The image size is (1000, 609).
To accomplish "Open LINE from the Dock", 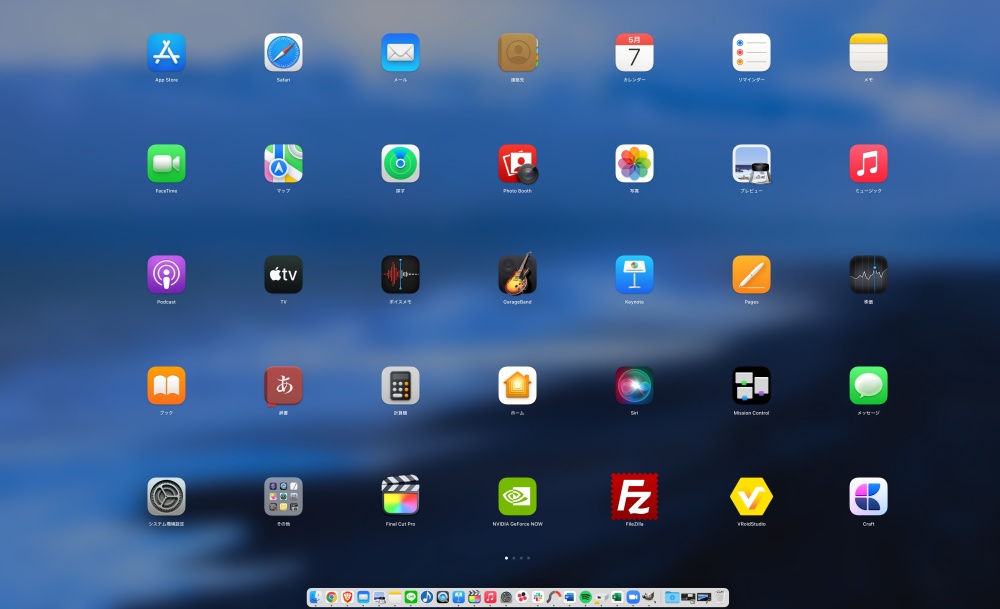I will (x=411, y=597).
